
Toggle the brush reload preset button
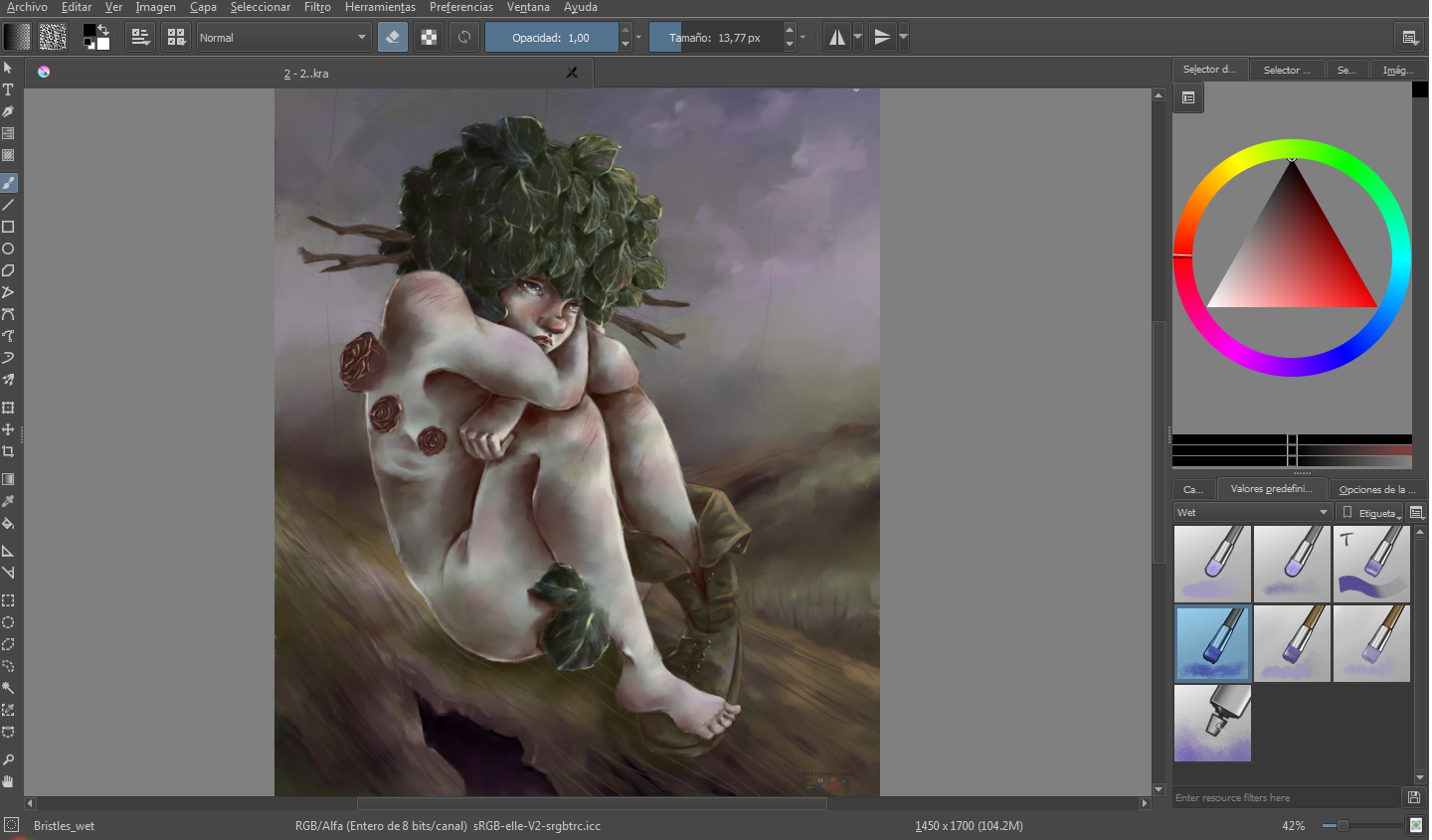tap(464, 38)
